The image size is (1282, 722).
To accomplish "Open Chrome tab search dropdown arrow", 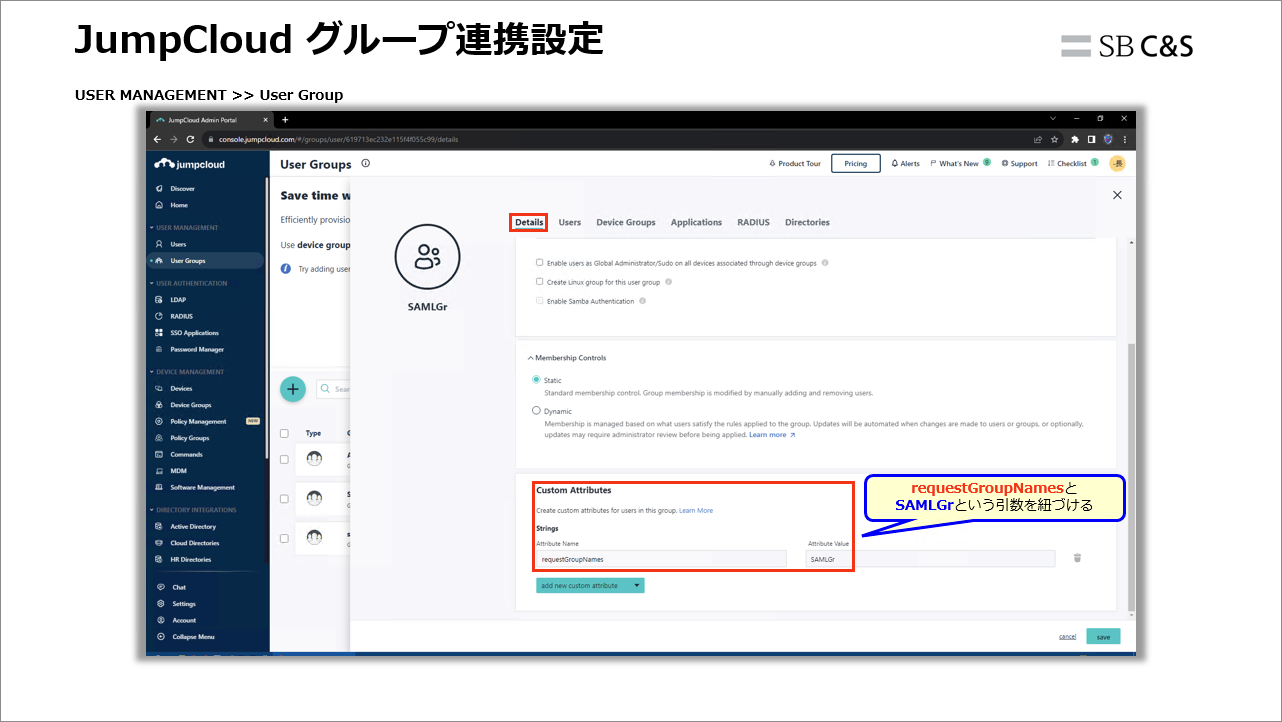I will click(x=1052, y=119).
